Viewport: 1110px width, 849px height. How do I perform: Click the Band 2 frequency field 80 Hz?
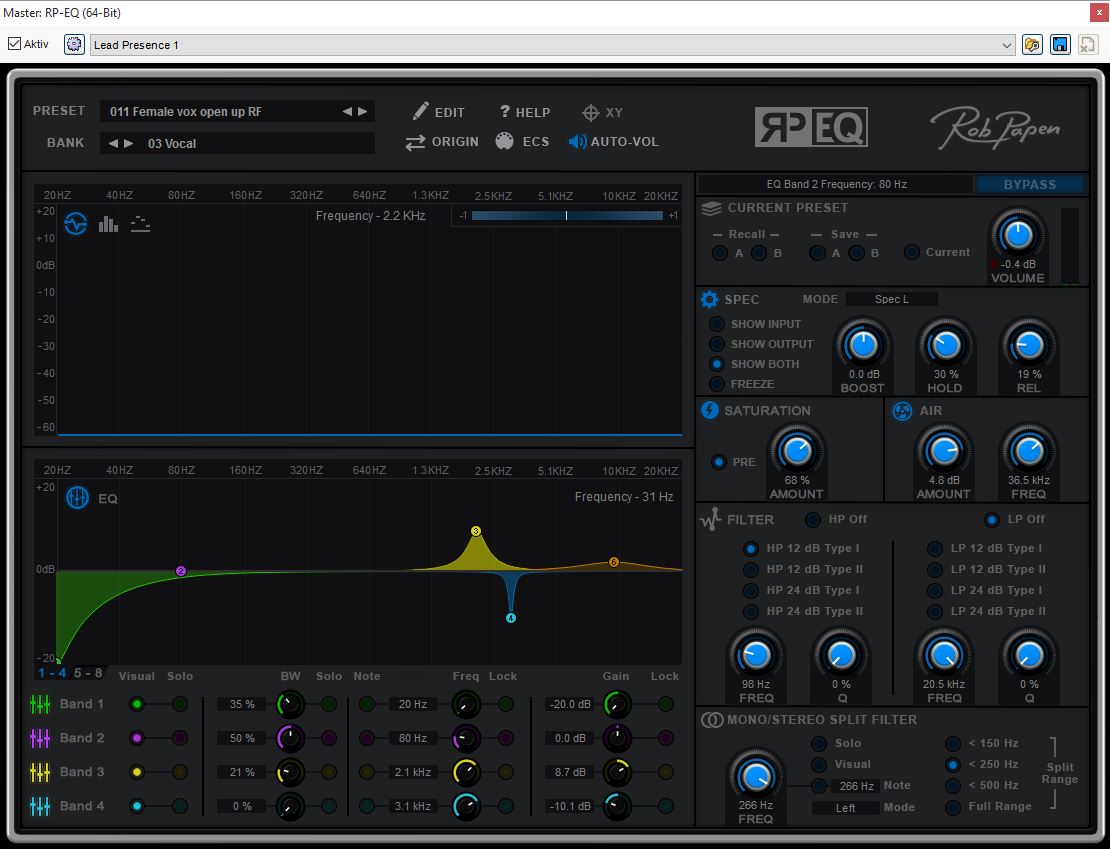(413, 738)
